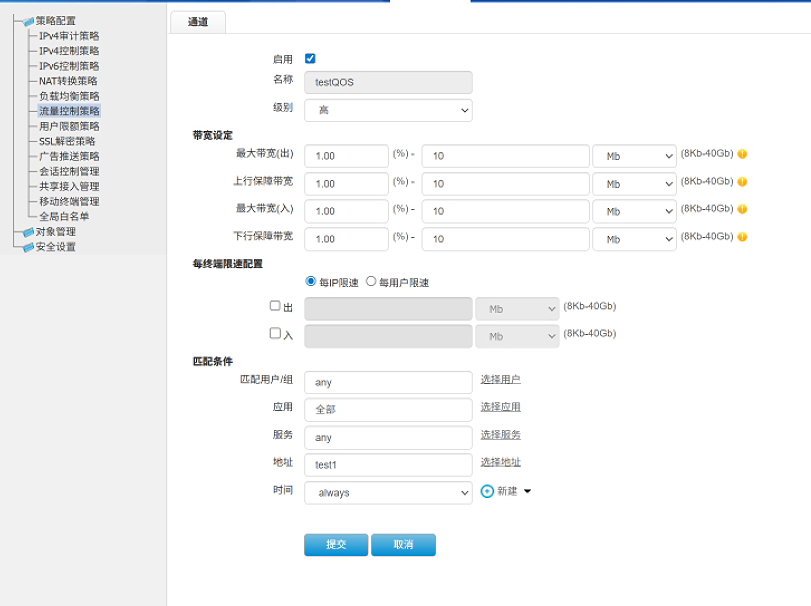Click the 选择用户 link
Viewport: 811px width, 606px height.
point(500,380)
